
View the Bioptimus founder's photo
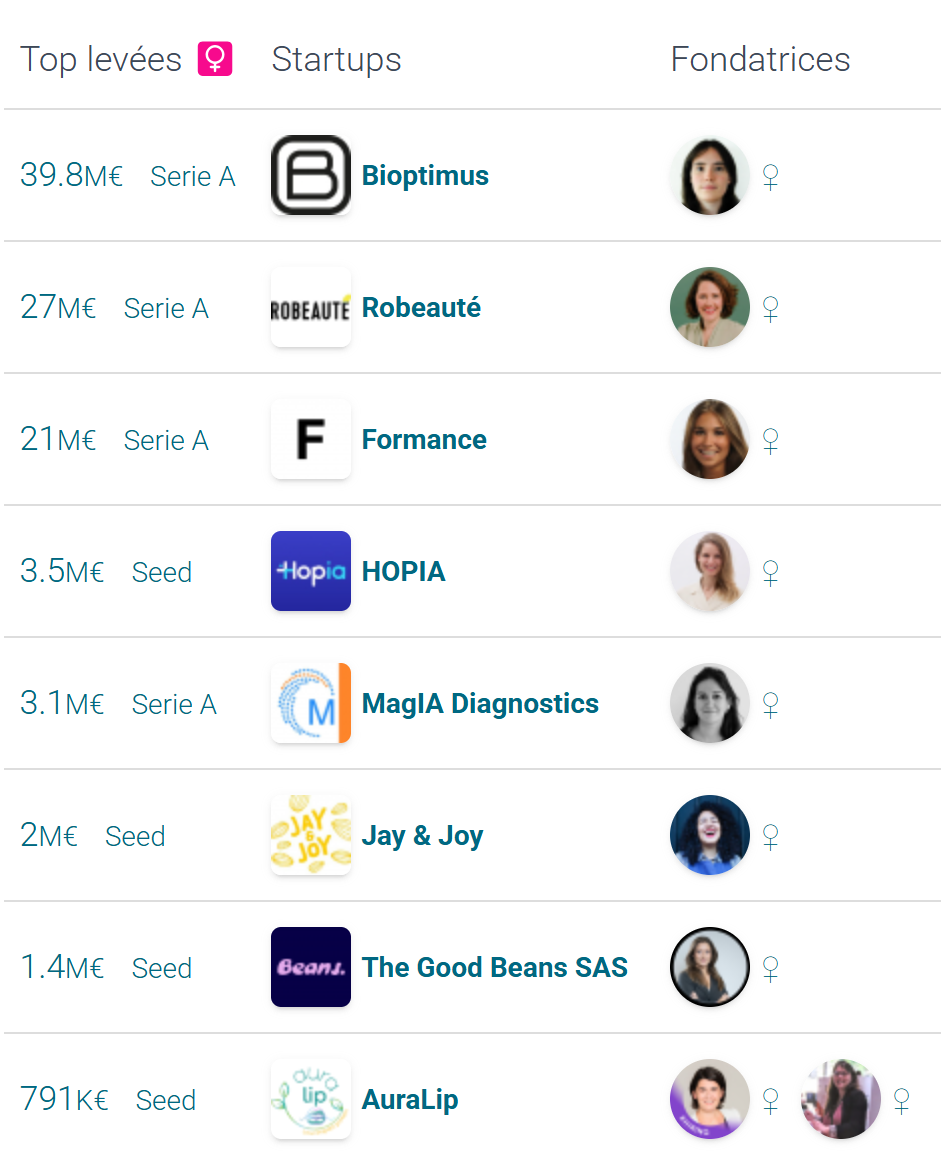[710, 176]
